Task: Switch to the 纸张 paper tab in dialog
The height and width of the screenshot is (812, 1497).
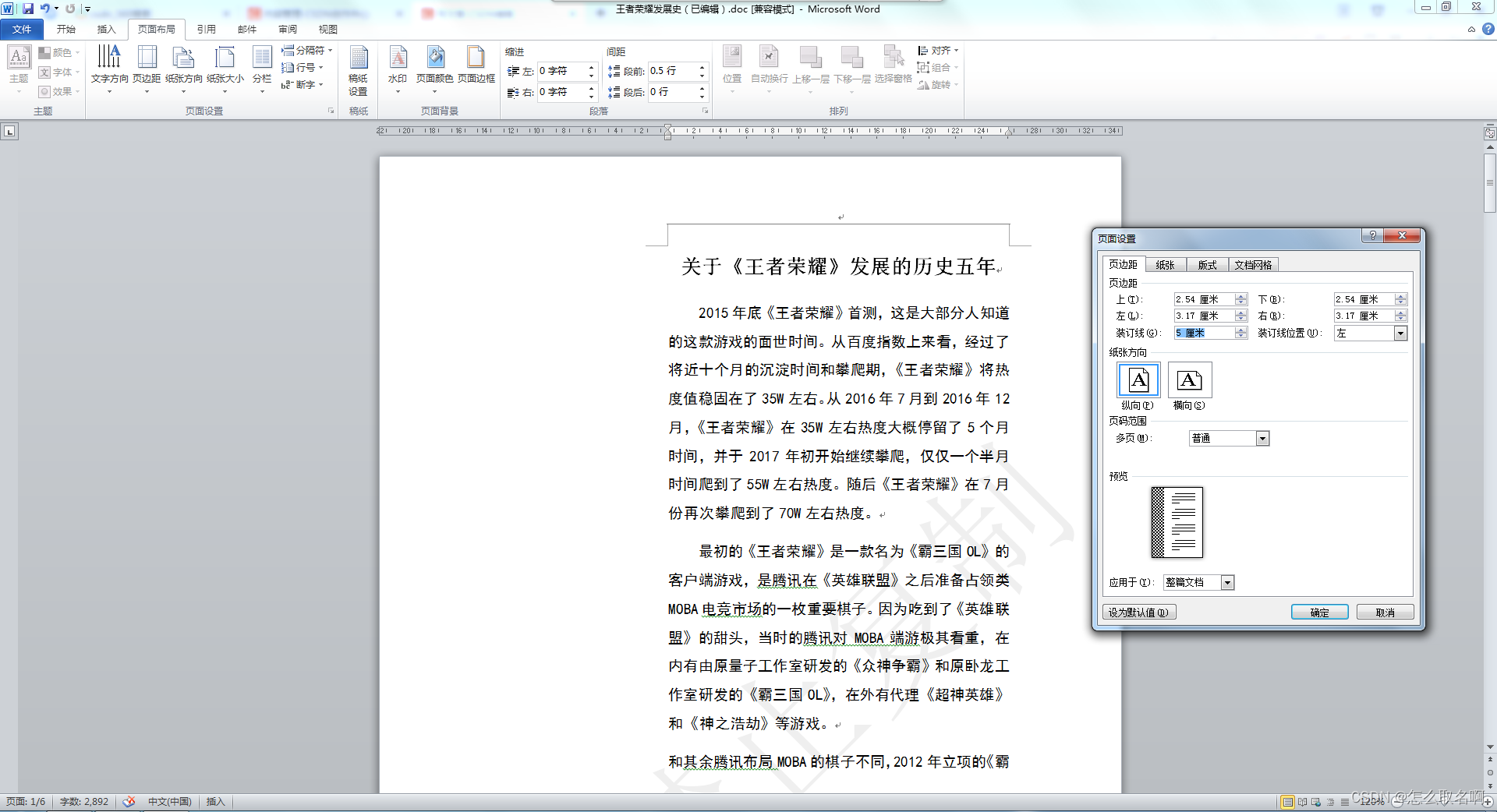Action: [1165, 265]
